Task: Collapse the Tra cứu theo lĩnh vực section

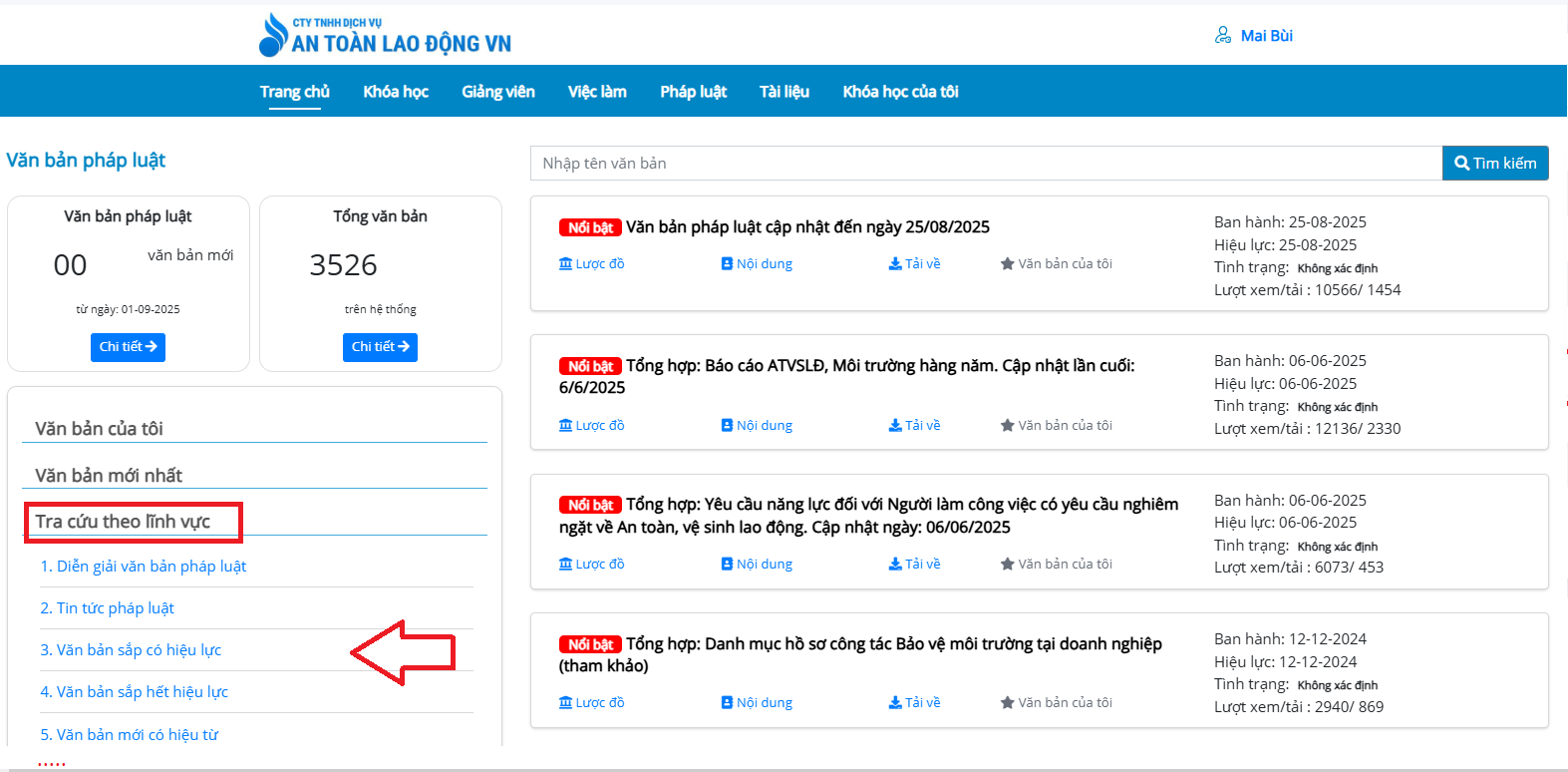Action: tap(123, 522)
